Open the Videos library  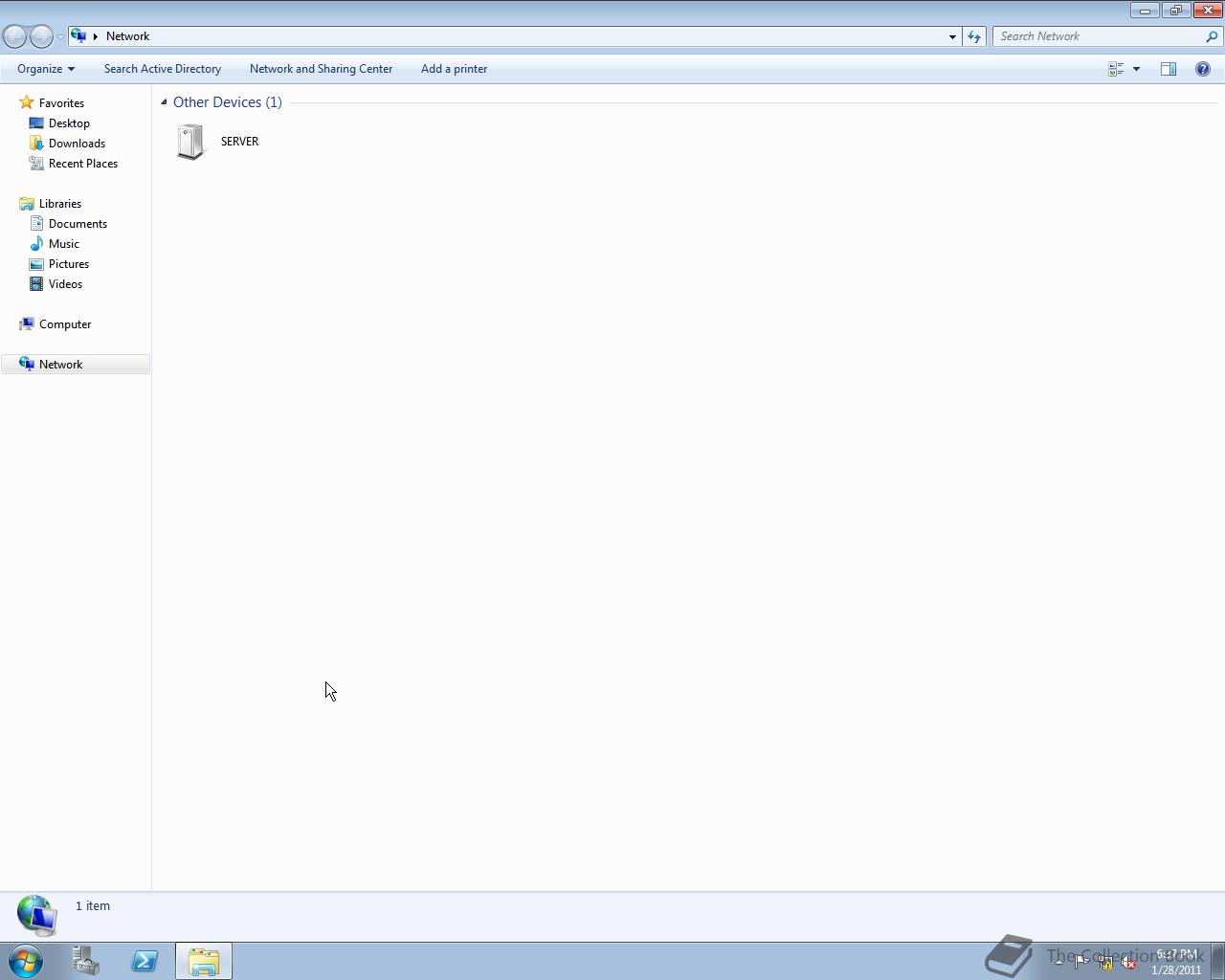pyautogui.click(x=65, y=283)
